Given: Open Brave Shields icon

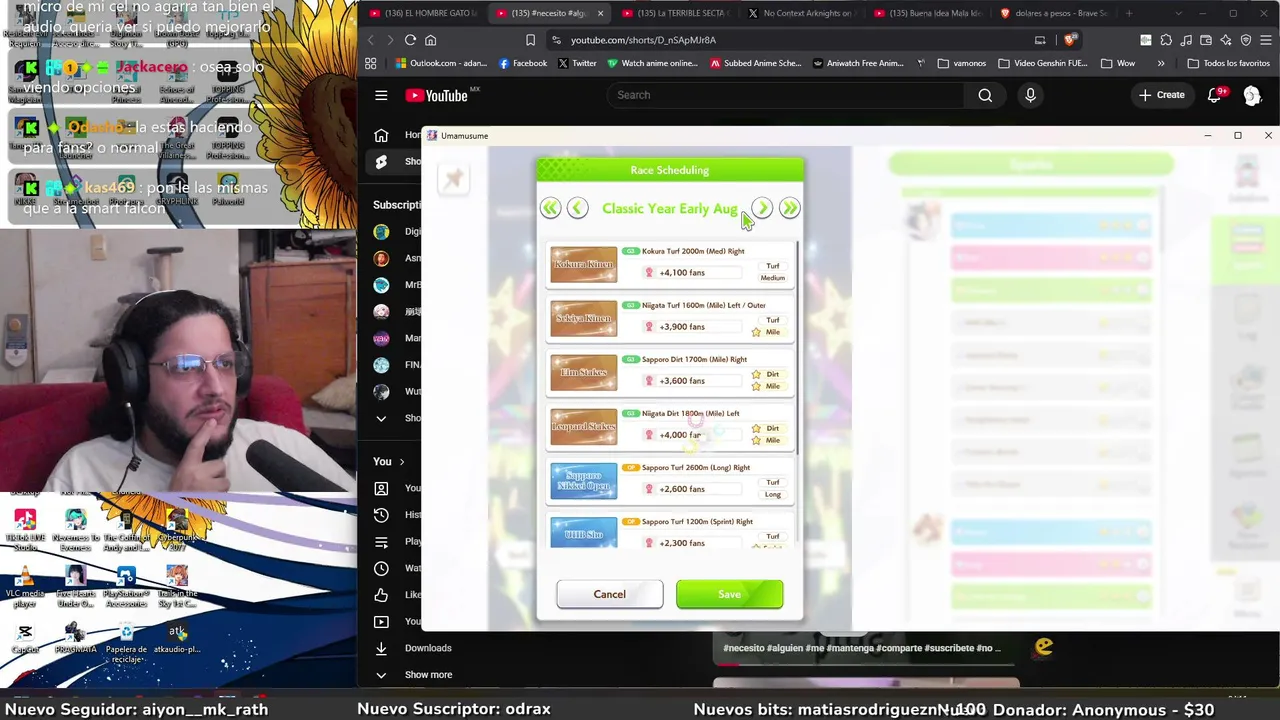Looking at the screenshot, I should (1069, 40).
